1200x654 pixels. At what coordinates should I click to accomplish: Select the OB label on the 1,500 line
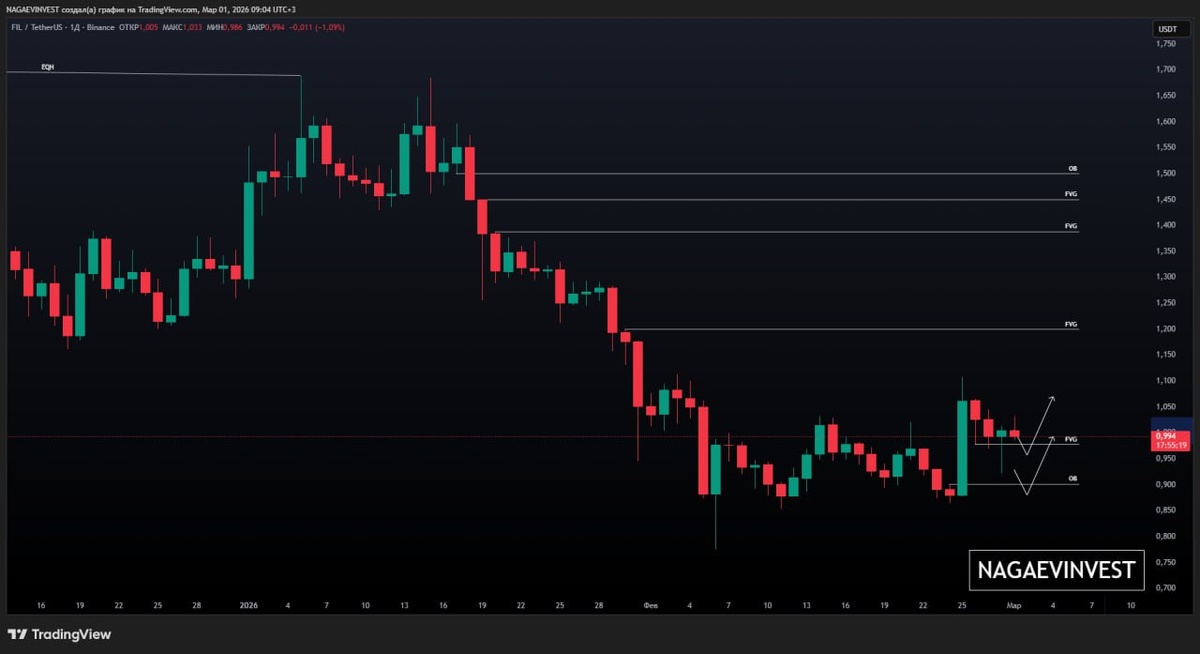pyautogui.click(x=1072, y=169)
